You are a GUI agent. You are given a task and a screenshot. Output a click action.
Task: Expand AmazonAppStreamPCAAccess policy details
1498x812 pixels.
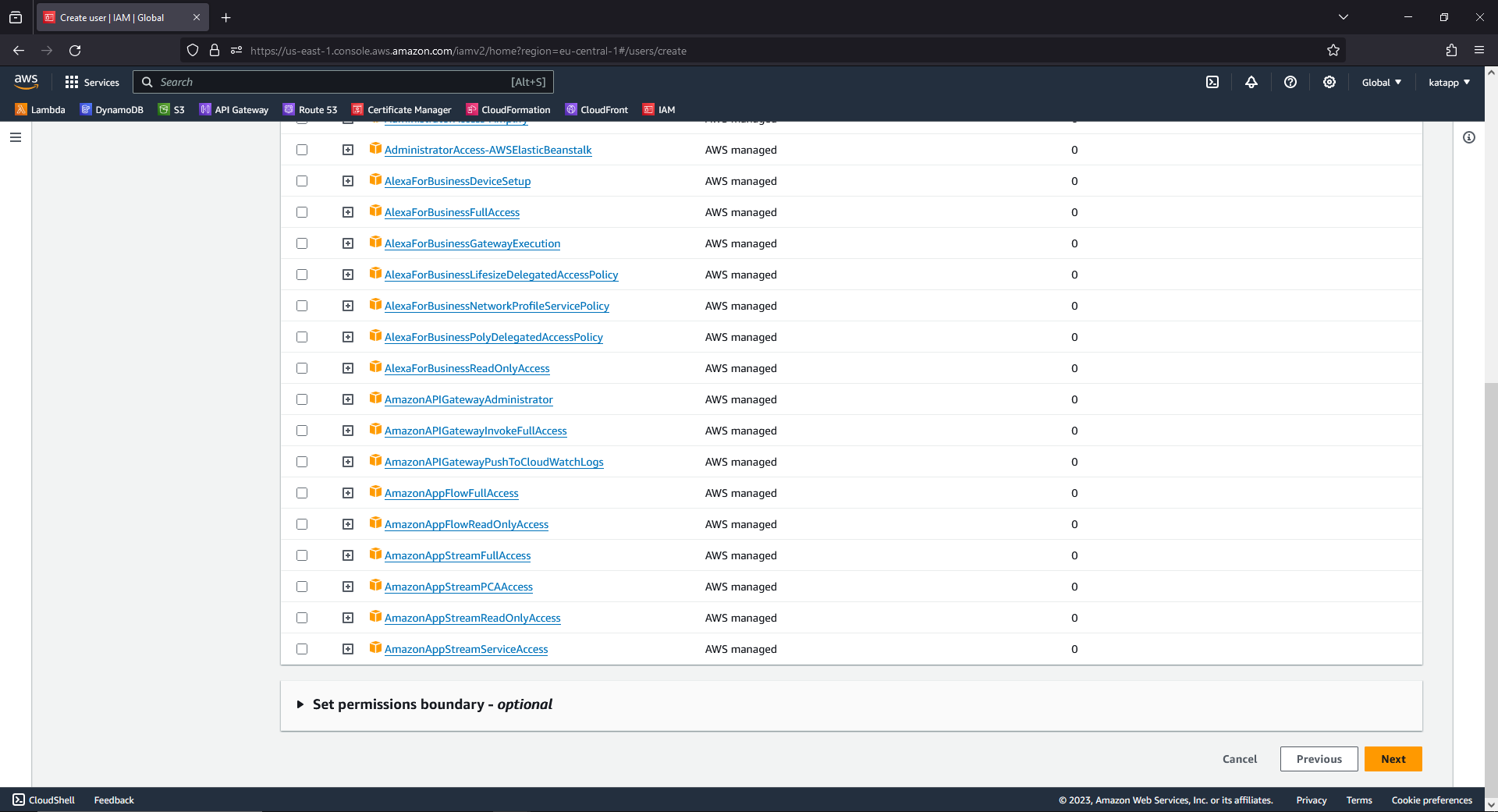tap(348, 587)
